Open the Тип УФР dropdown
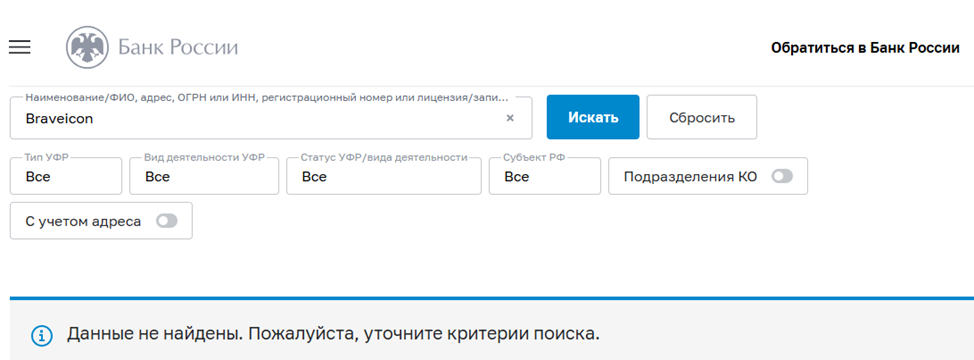The width and height of the screenshot is (974, 360). coord(66,176)
